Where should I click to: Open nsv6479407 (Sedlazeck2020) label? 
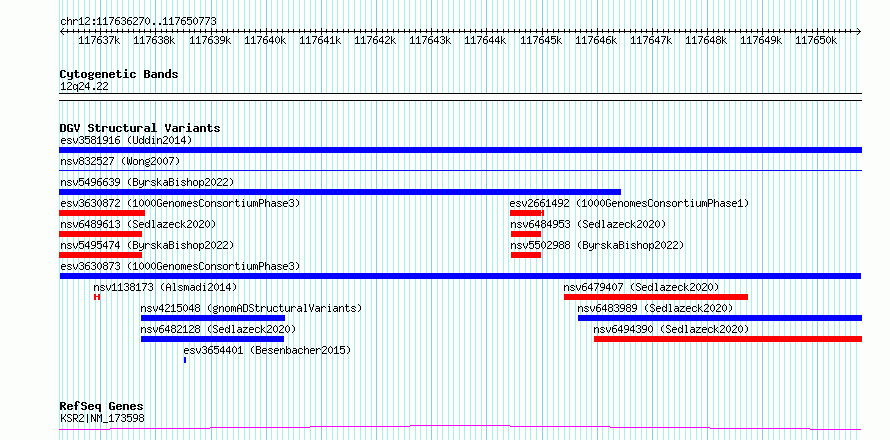point(641,287)
